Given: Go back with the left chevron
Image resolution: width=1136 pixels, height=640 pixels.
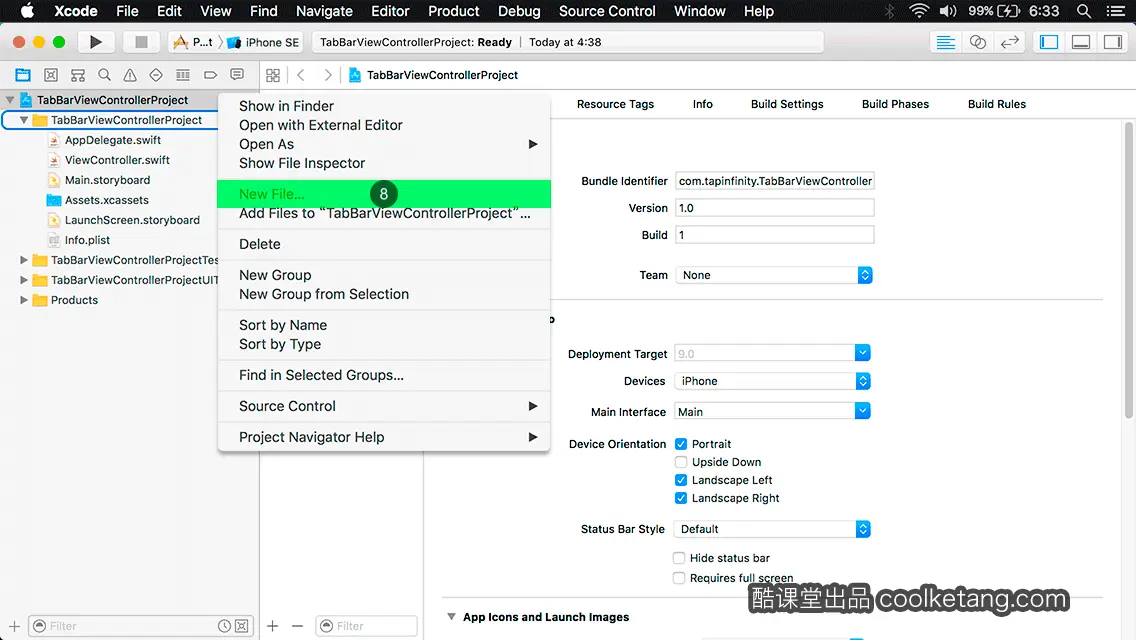Looking at the screenshot, I should (301, 75).
